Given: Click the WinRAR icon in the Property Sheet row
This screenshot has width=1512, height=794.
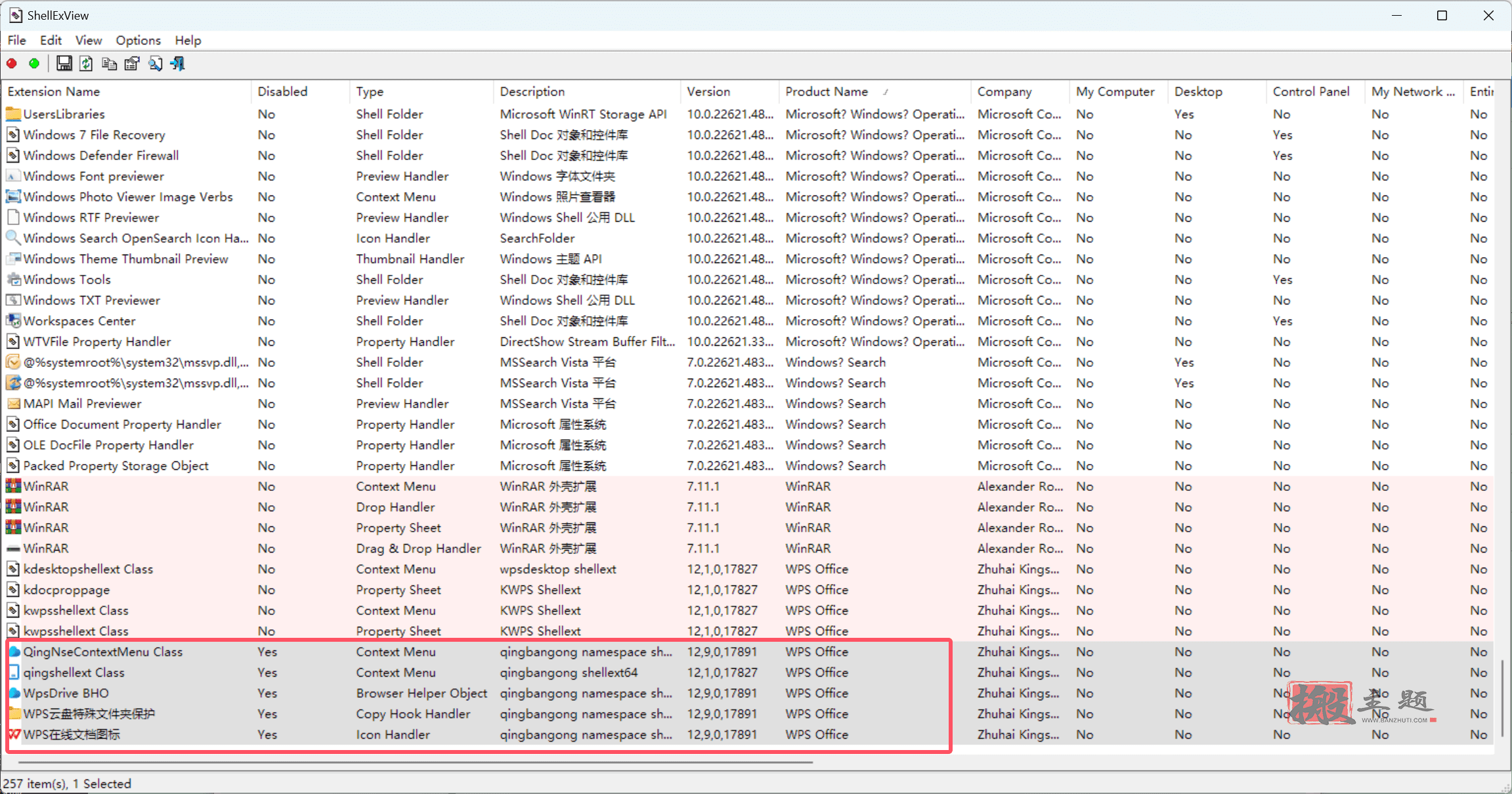Looking at the screenshot, I should [x=13, y=528].
